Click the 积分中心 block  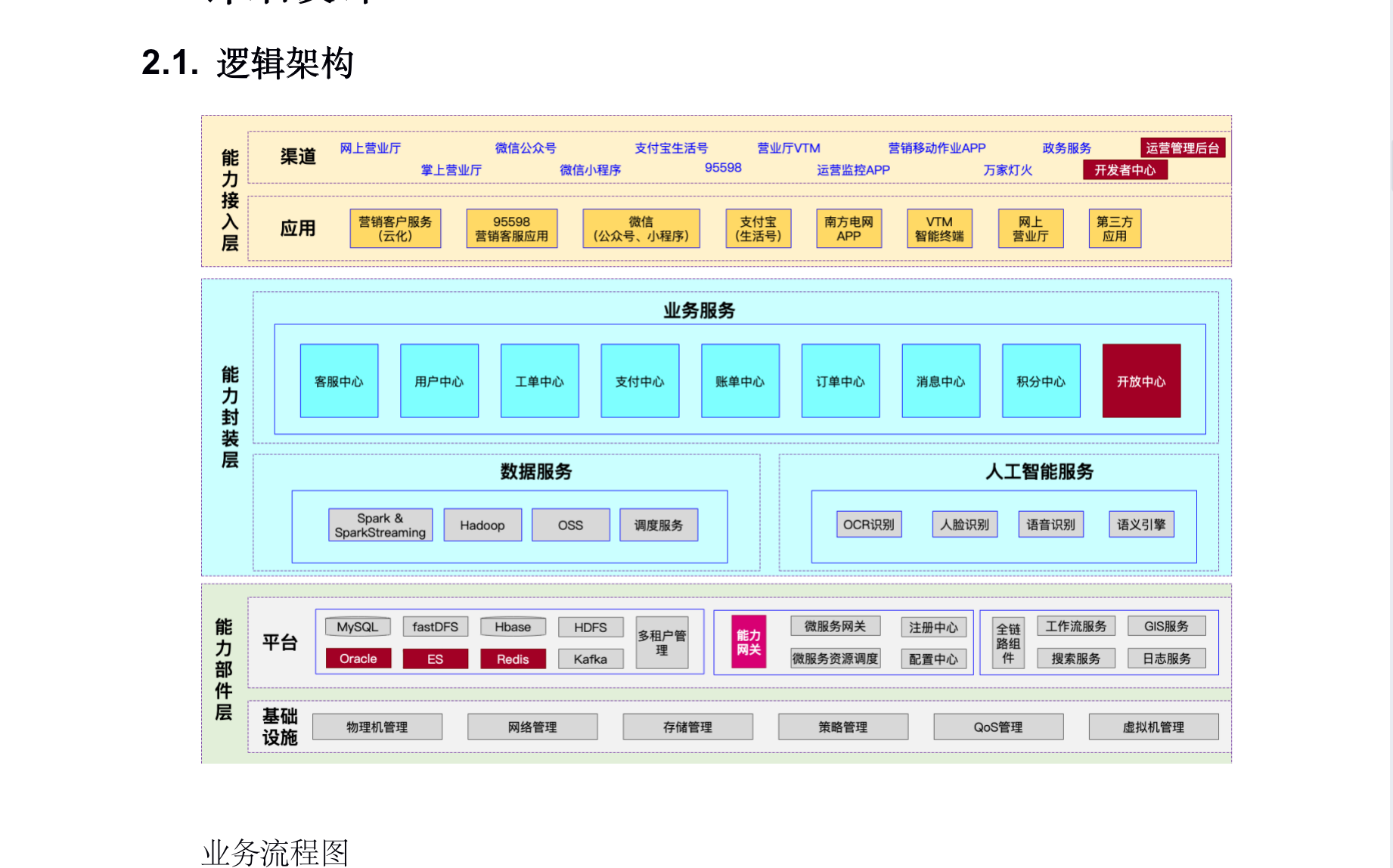pos(1041,381)
